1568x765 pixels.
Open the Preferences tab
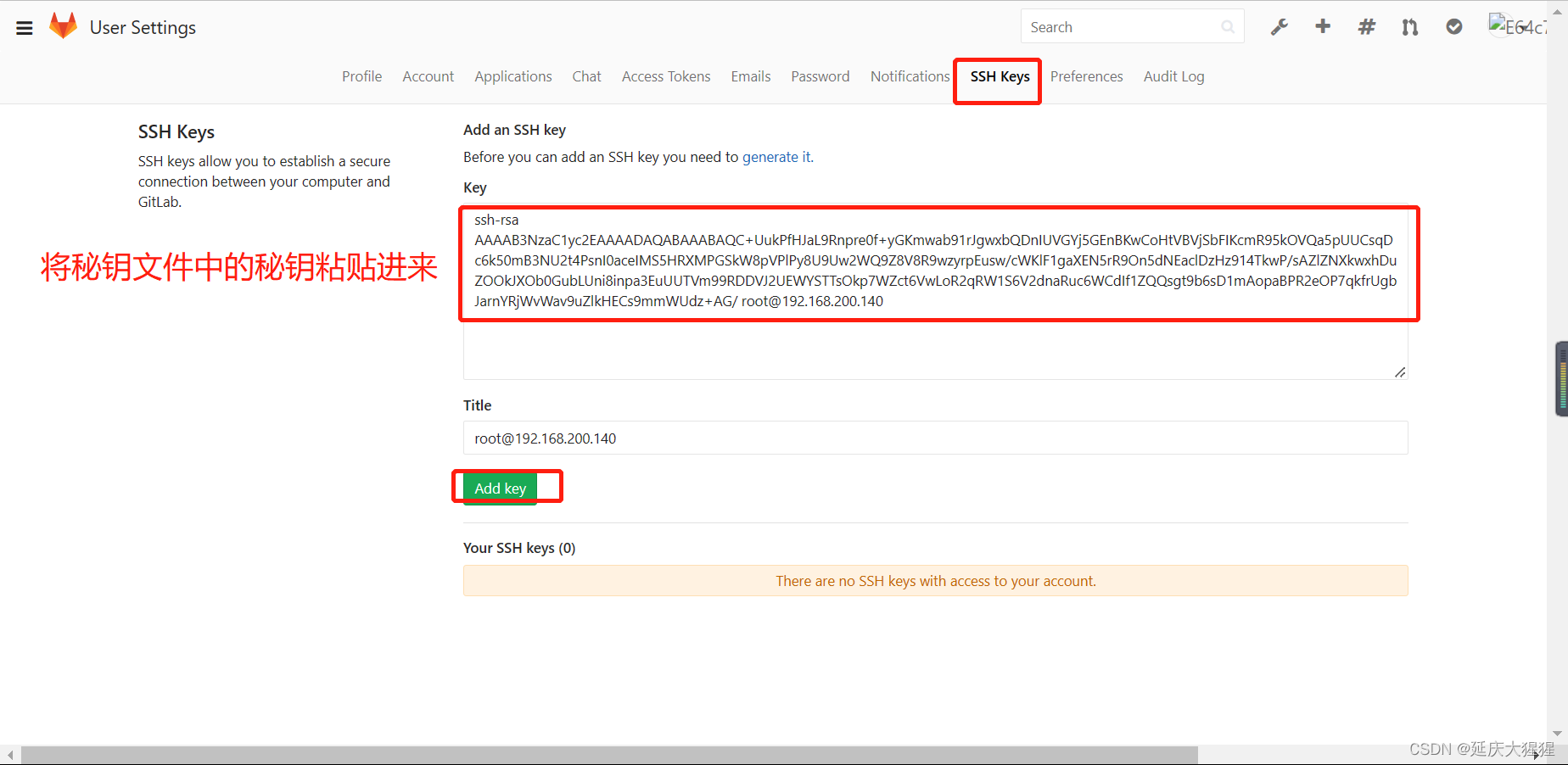coord(1087,76)
